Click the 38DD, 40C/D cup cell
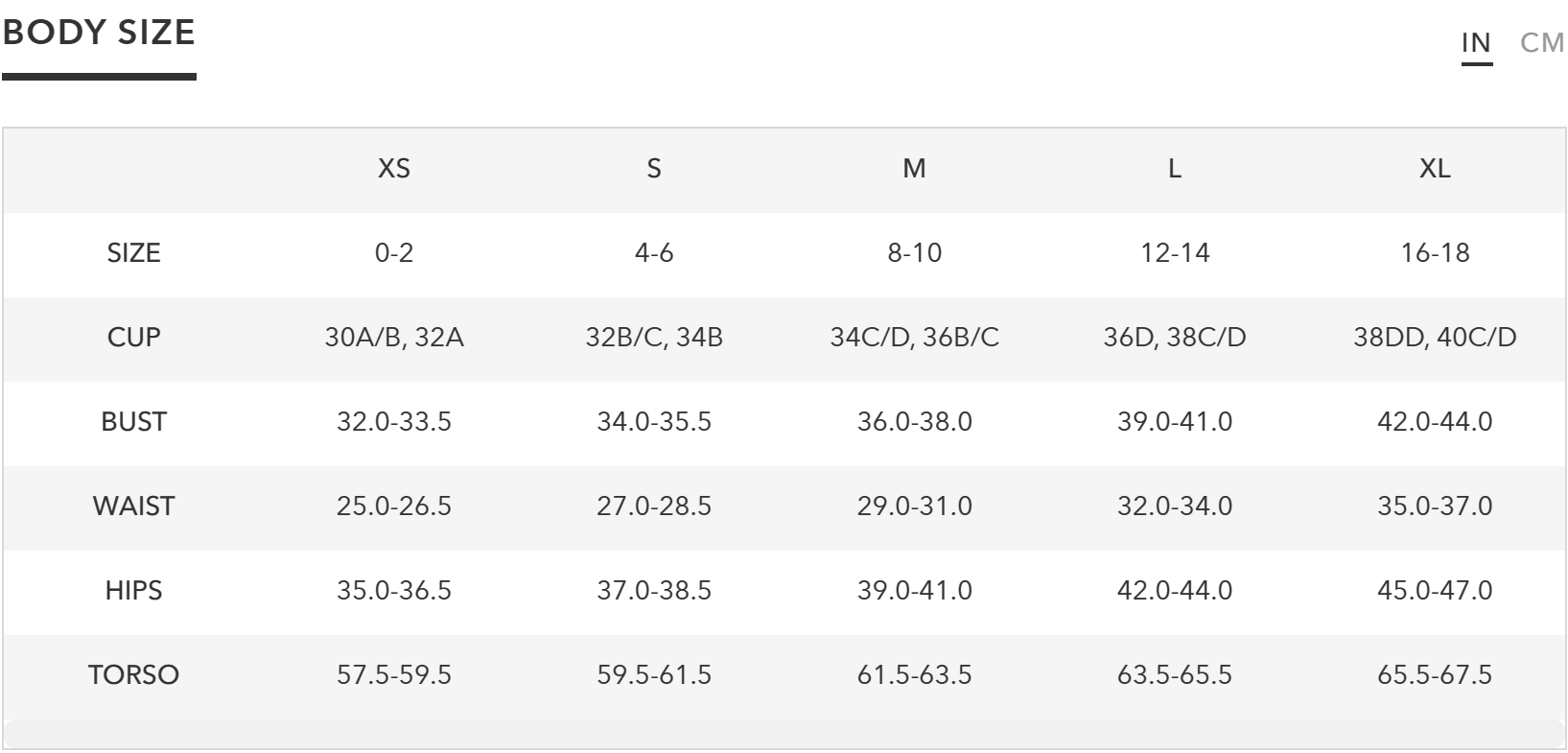The width and height of the screenshot is (1568, 753). click(x=1435, y=338)
